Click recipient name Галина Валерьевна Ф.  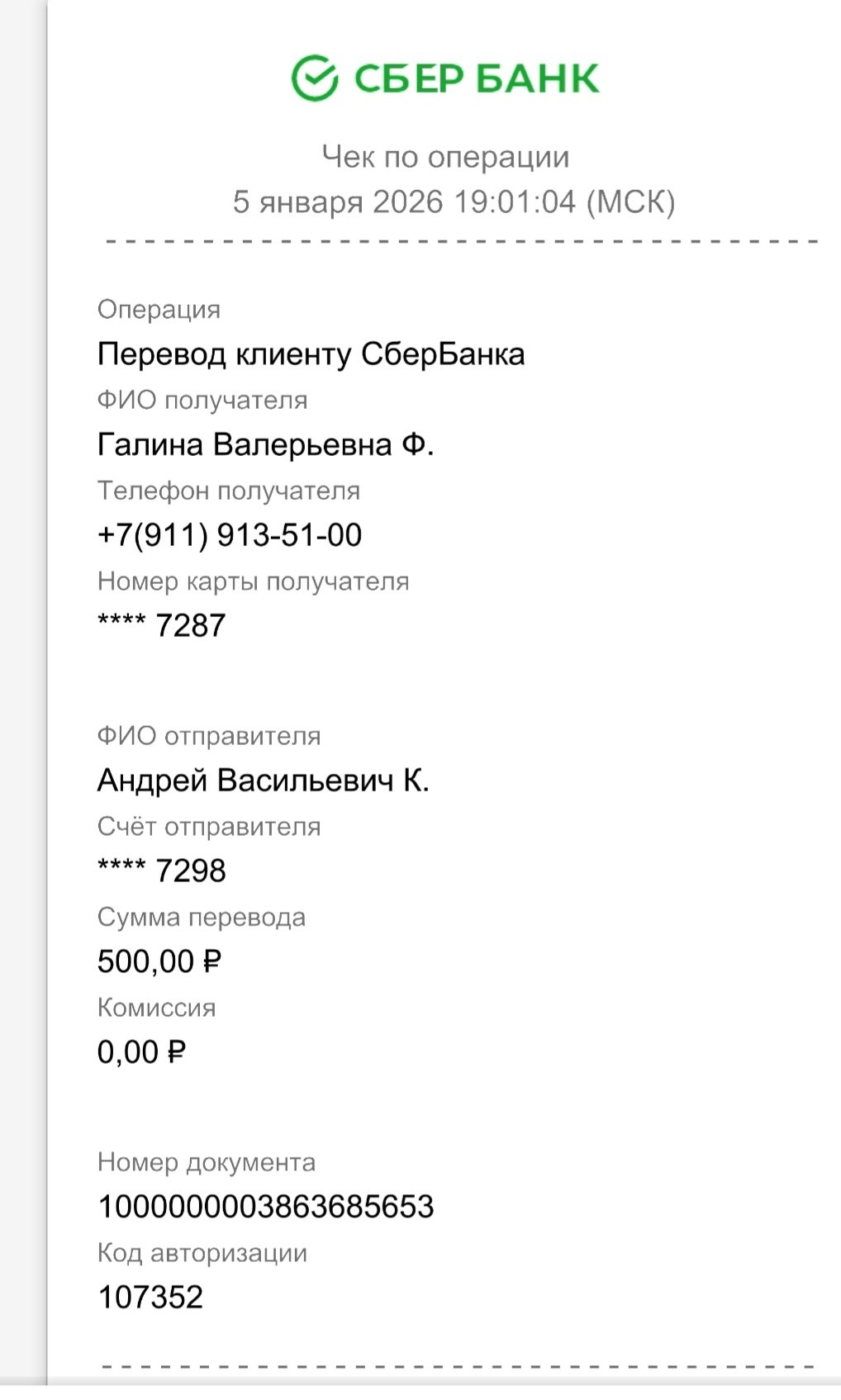tap(265, 445)
